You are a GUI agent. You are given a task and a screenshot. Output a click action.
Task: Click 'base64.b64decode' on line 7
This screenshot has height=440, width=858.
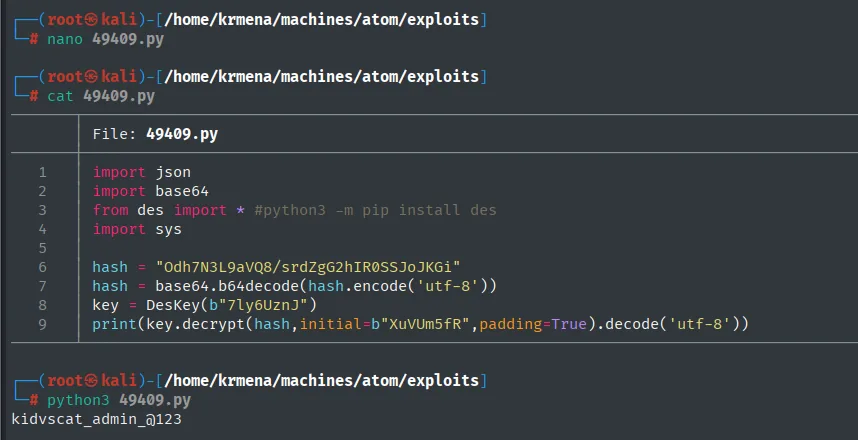[227, 286]
